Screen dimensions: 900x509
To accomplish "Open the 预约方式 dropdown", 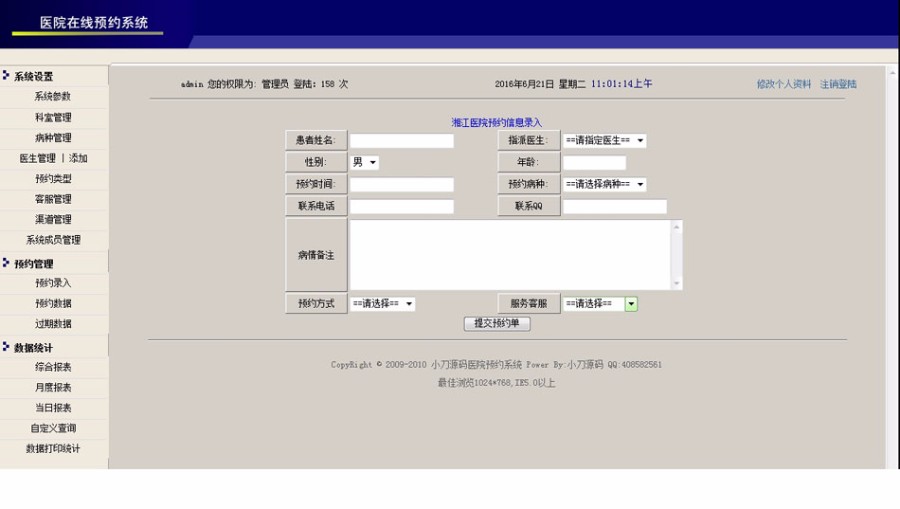I will pyautogui.click(x=382, y=304).
